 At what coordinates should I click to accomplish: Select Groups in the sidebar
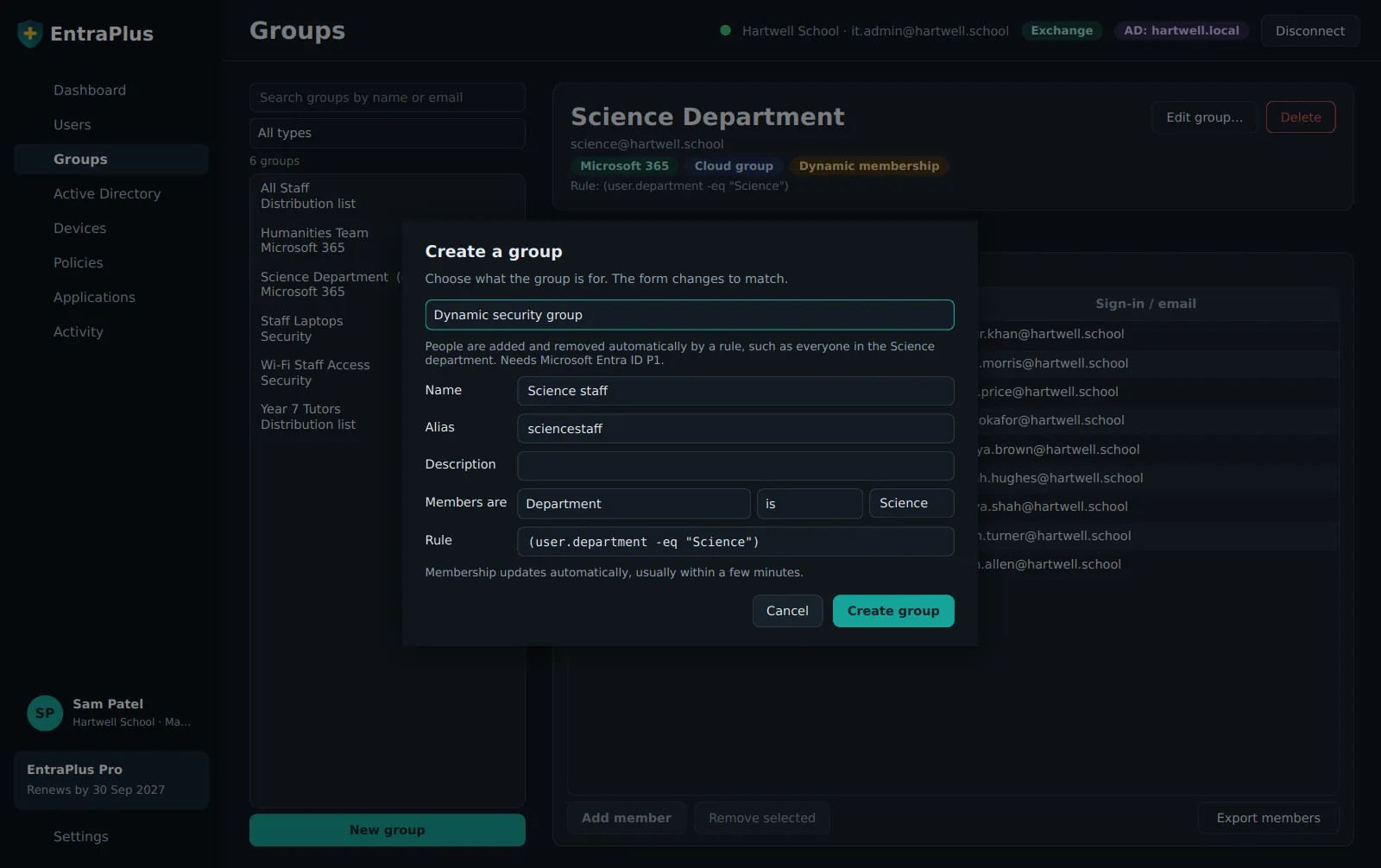pyautogui.click(x=111, y=160)
